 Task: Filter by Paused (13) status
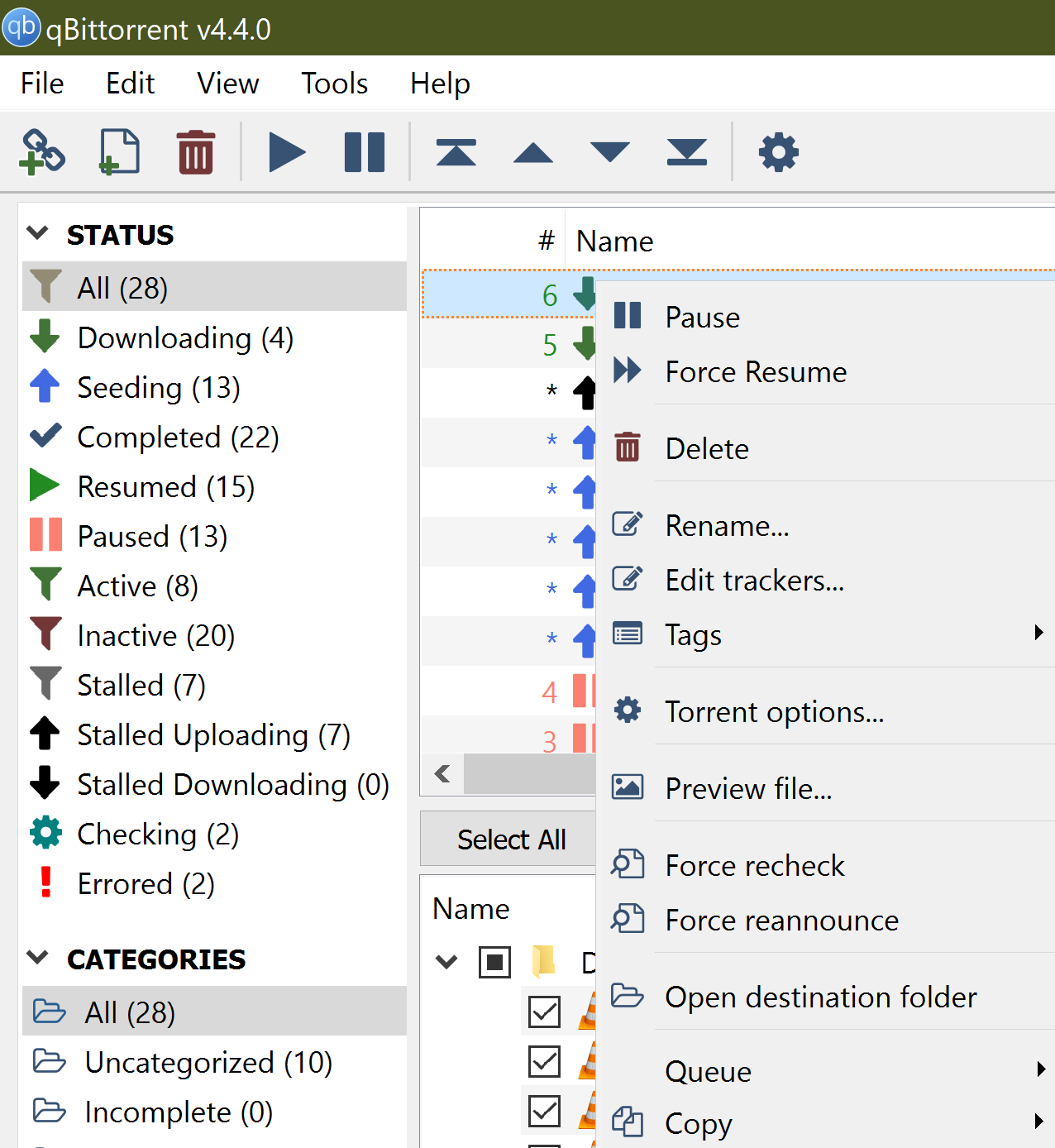[x=214, y=536]
